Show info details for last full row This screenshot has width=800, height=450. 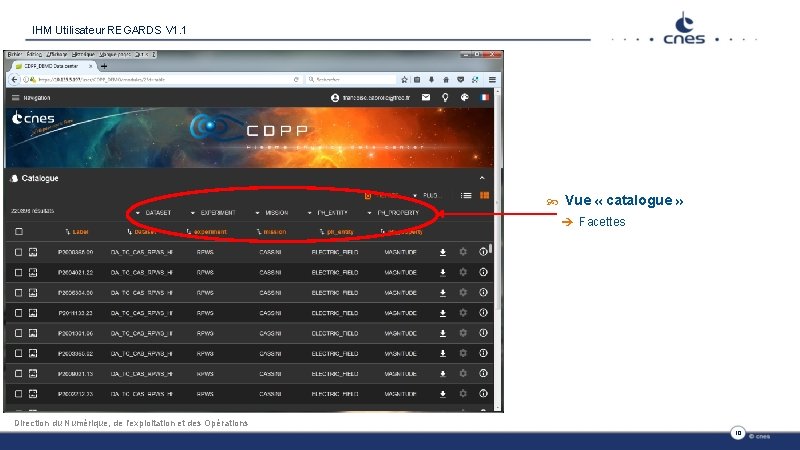pyautogui.click(x=483, y=393)
